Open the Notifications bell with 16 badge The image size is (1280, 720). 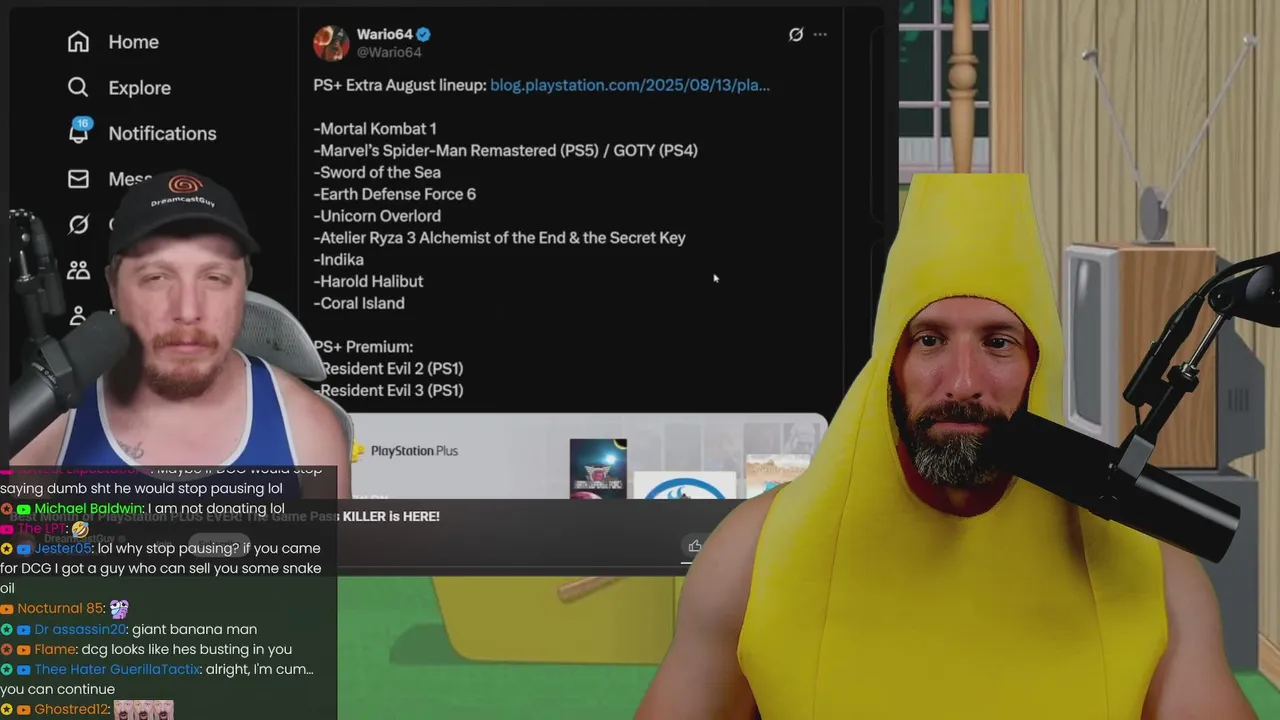[x=79, y=131]
